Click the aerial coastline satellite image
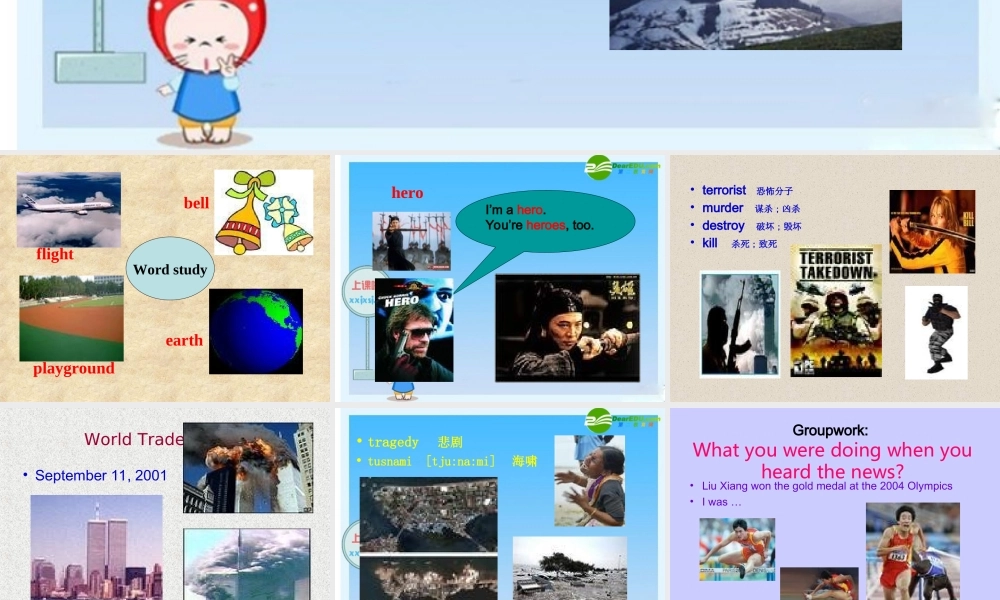 pyautogui.click(x=429, y=515)
